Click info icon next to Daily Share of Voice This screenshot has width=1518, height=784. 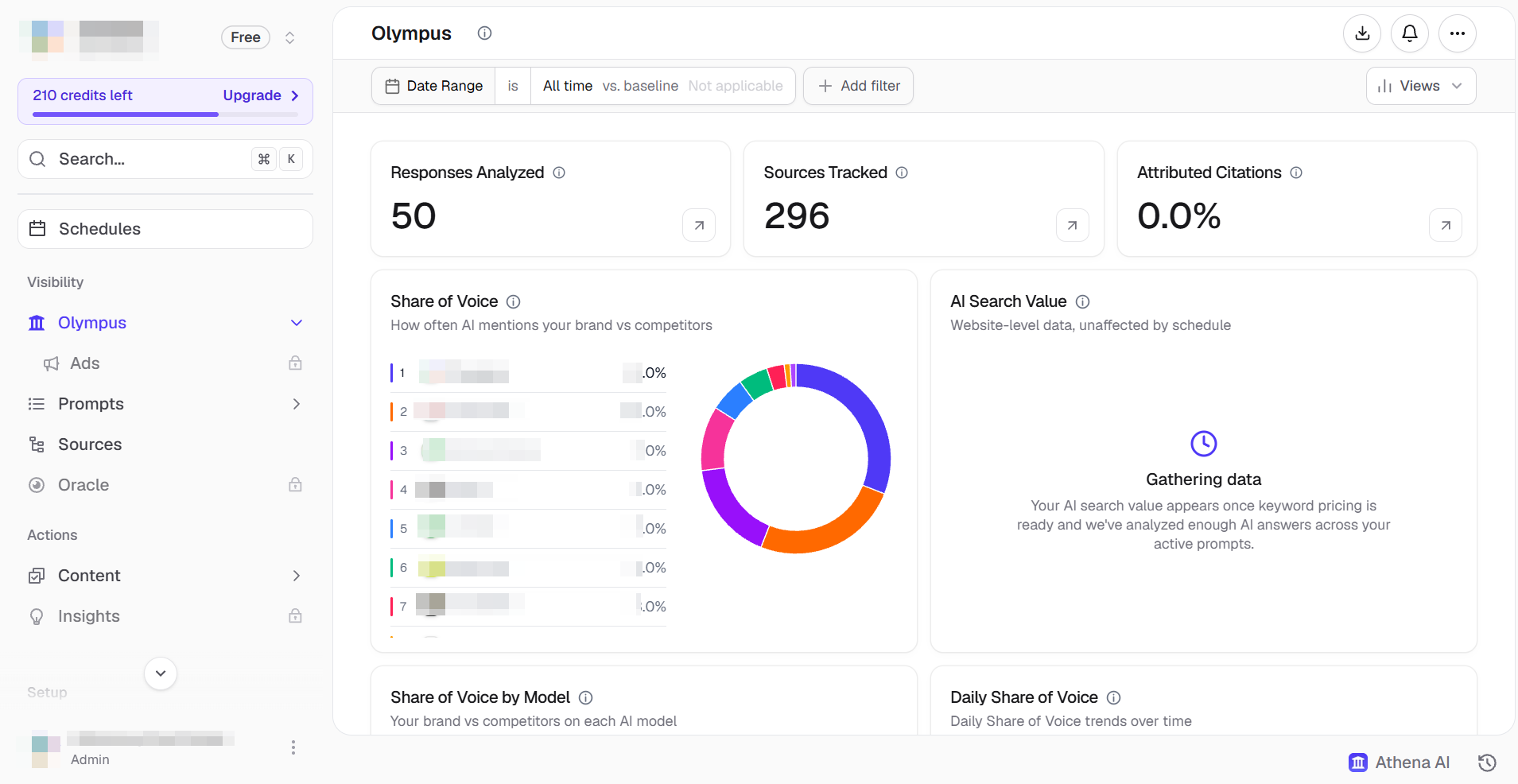pos(1114,697)
